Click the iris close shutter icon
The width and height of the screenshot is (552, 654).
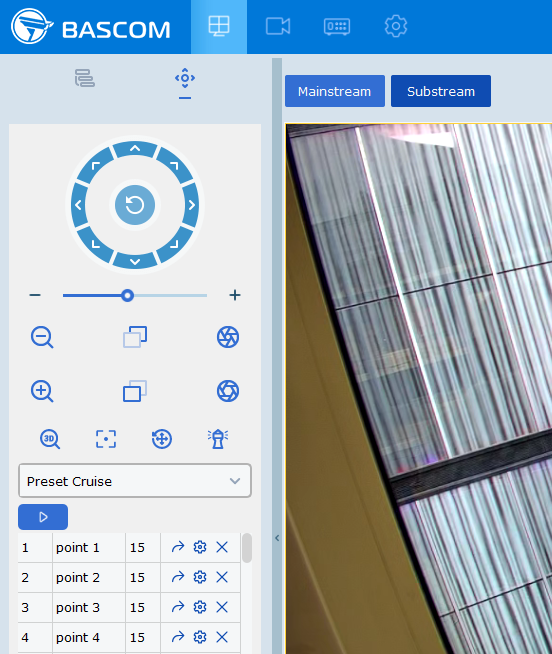(228, 337)
